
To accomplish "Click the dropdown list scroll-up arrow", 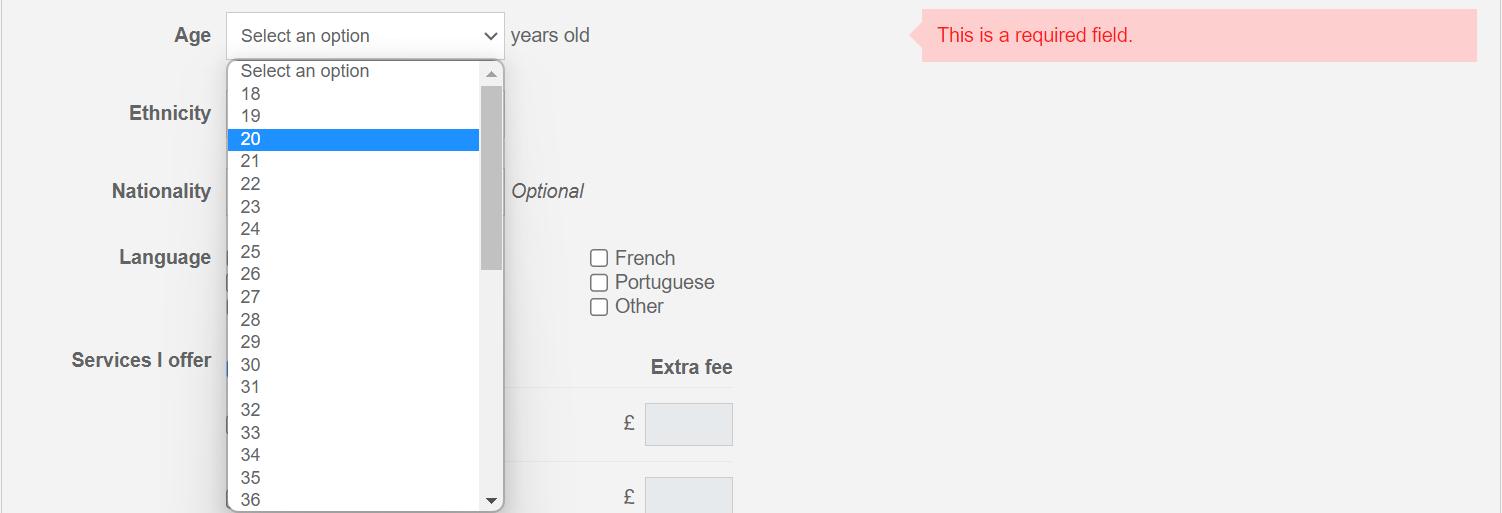I will point(491,73).
